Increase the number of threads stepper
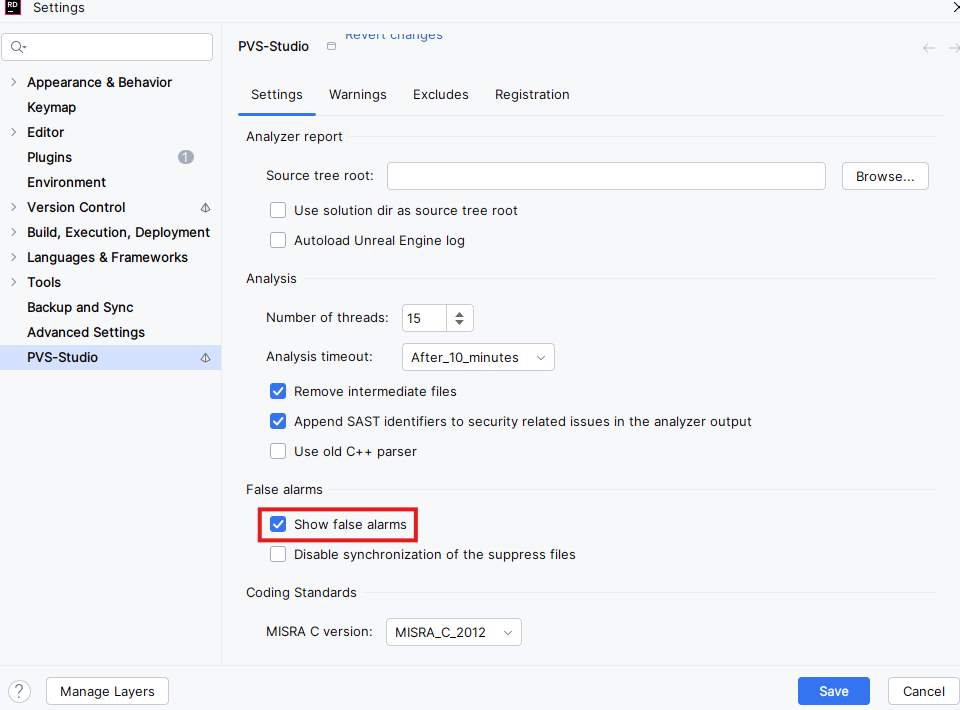The image size is (960, 710). pos(459,314)
